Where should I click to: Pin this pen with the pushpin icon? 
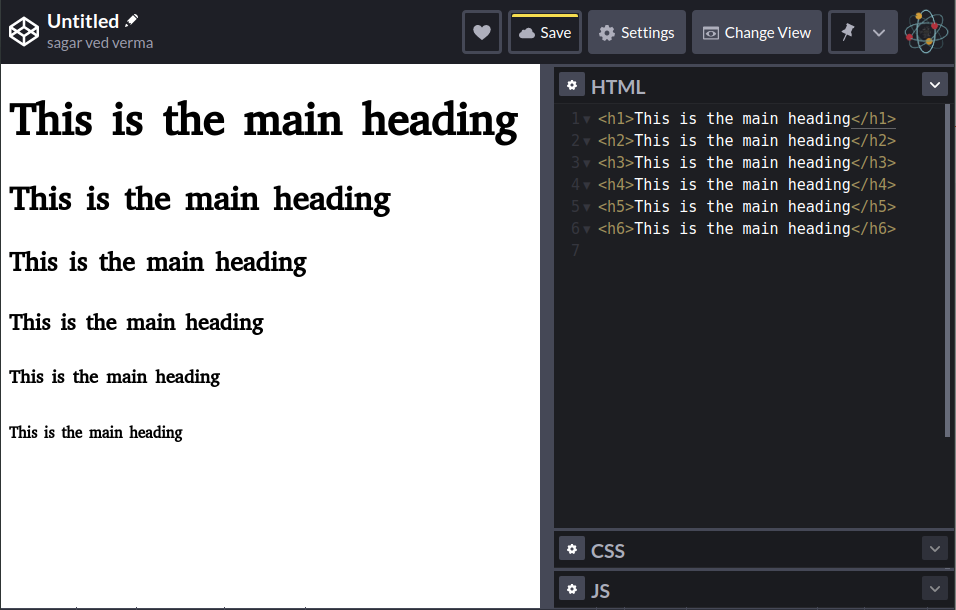point(847,32)
